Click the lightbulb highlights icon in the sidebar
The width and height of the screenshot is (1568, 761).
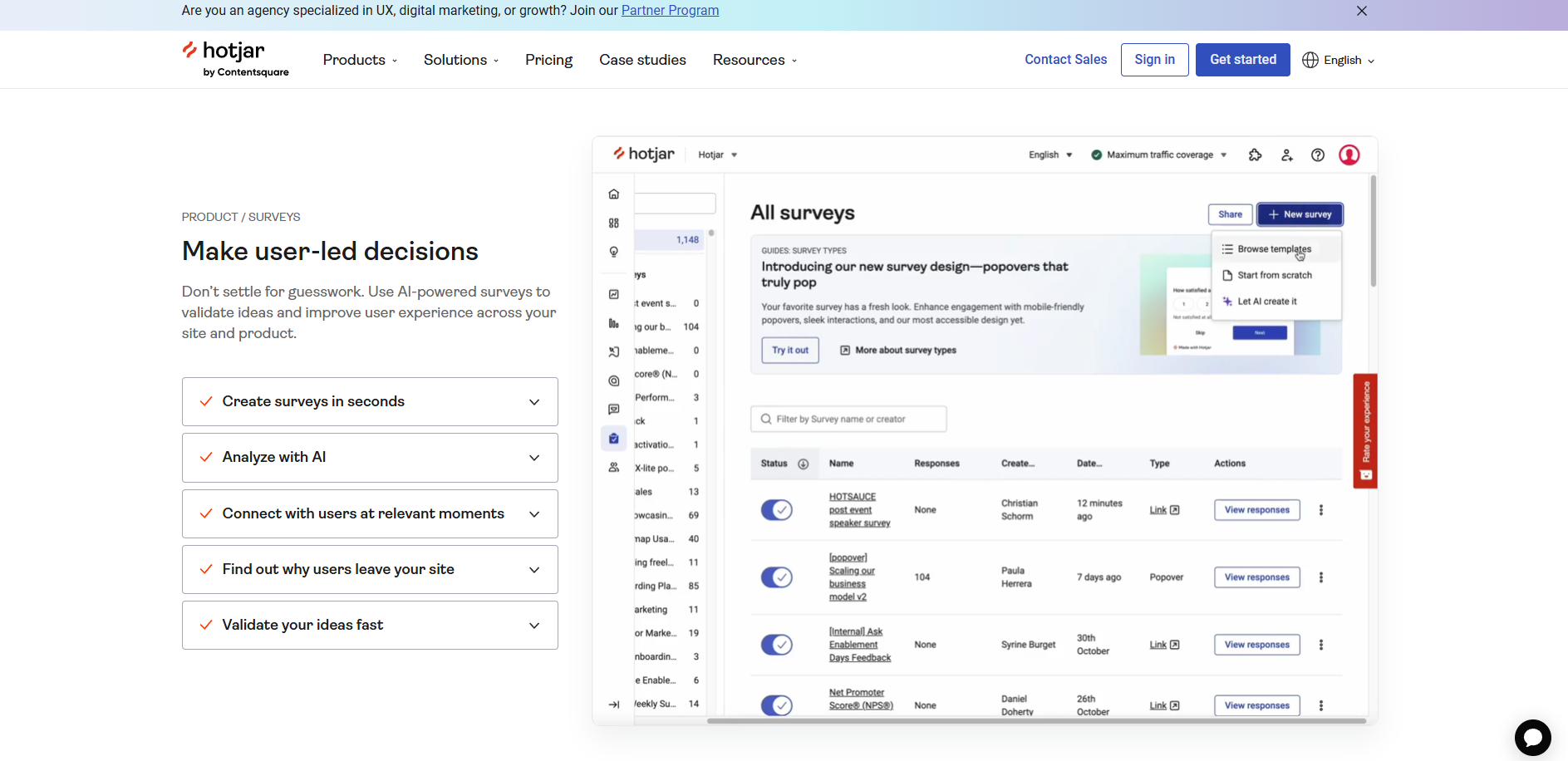pos(614,252)
